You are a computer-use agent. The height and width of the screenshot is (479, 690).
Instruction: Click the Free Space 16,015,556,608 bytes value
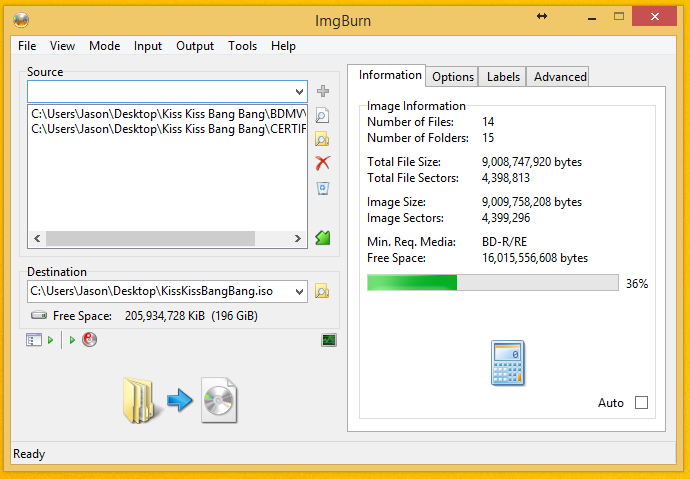tap(535, 258)
